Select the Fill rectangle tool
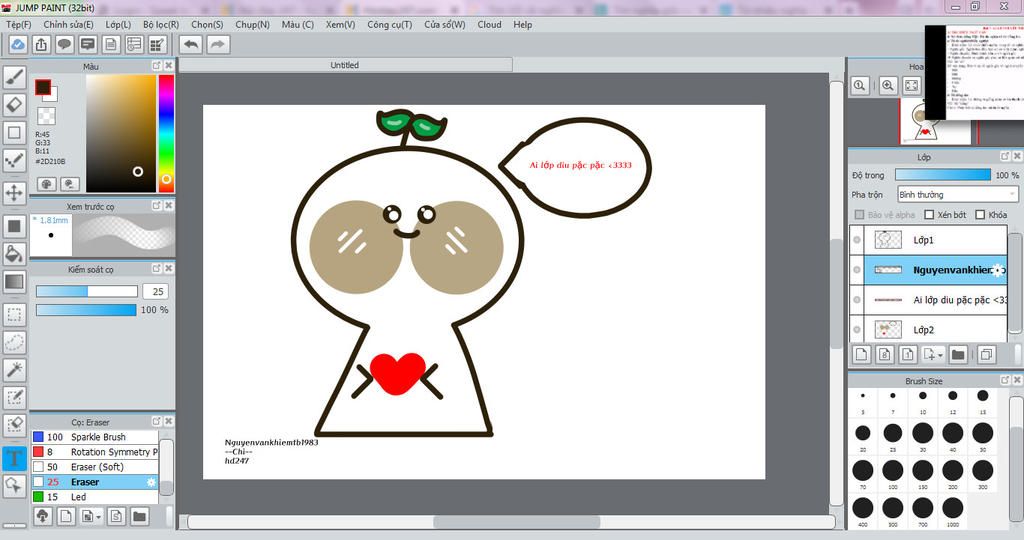The image size is (1024, 540). 14,227
